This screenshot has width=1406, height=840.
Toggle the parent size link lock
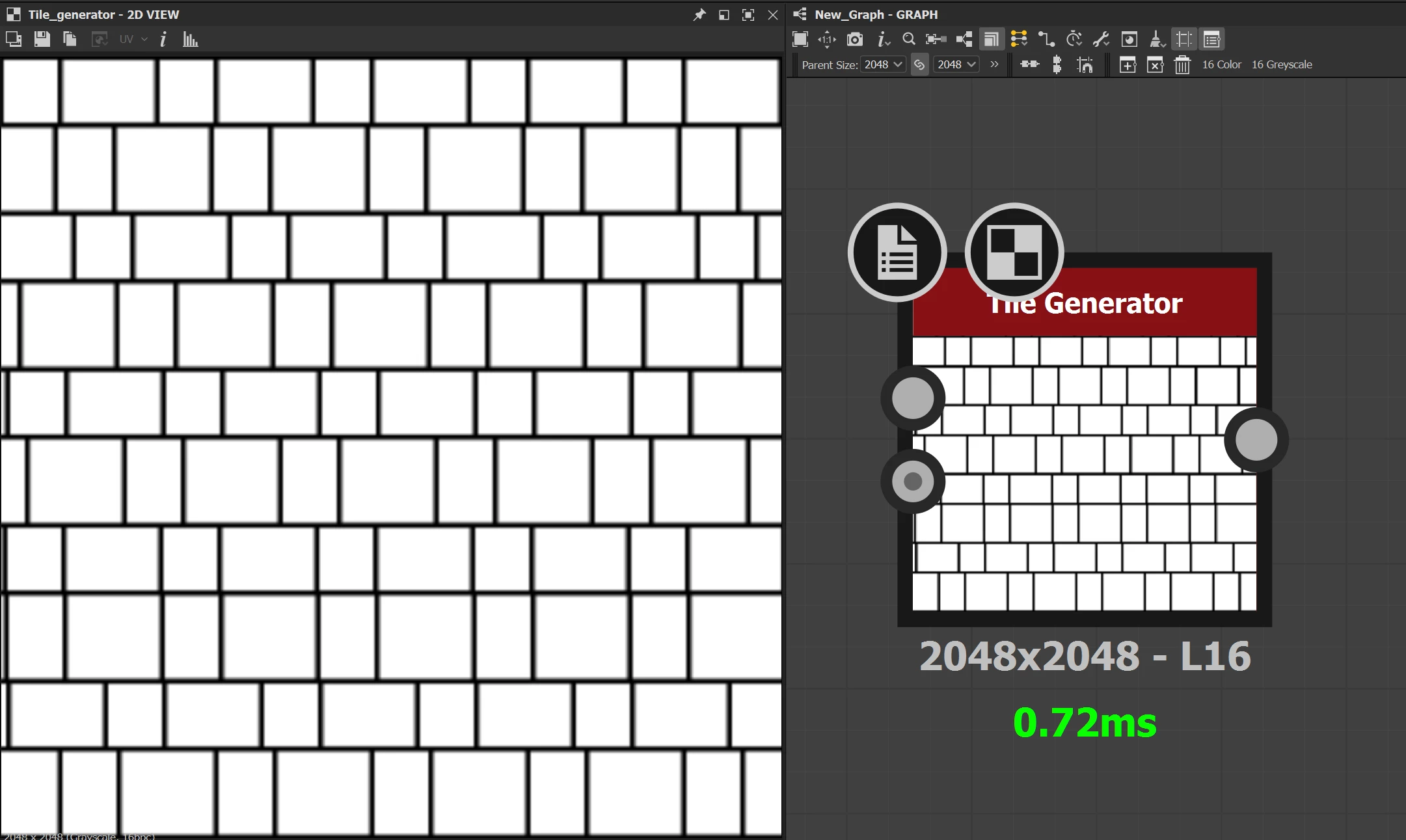tap(919, 64)
